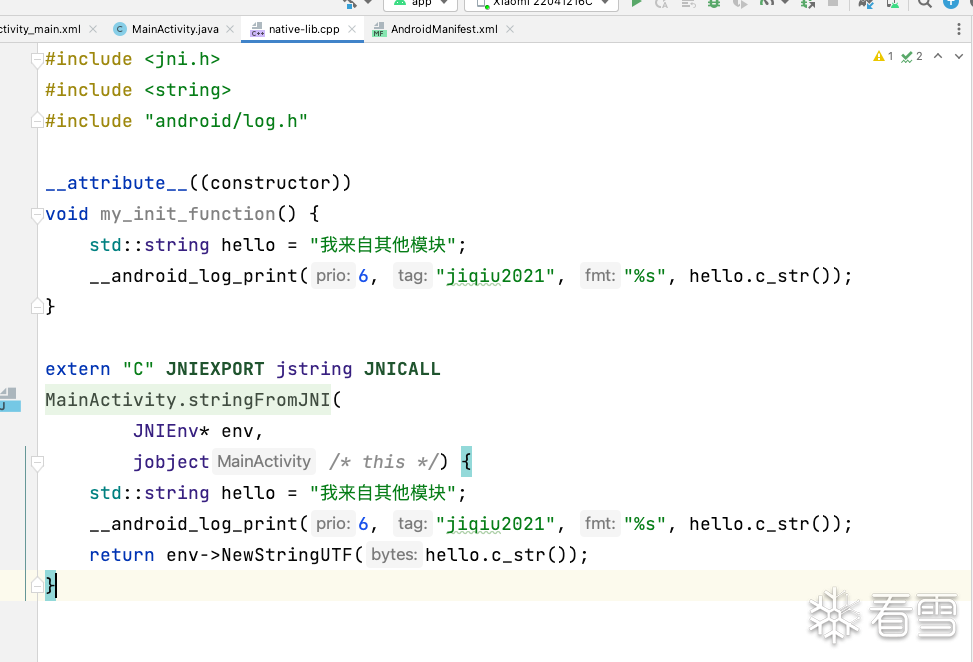Click the extern keyword
The width and height of the screenshot is (973, 662).
coord(78,369)
